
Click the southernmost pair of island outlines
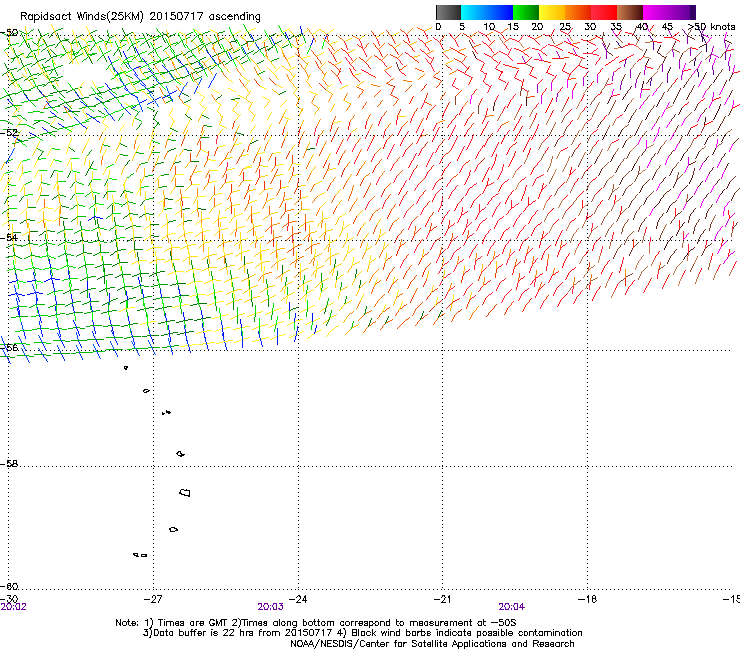140,555
